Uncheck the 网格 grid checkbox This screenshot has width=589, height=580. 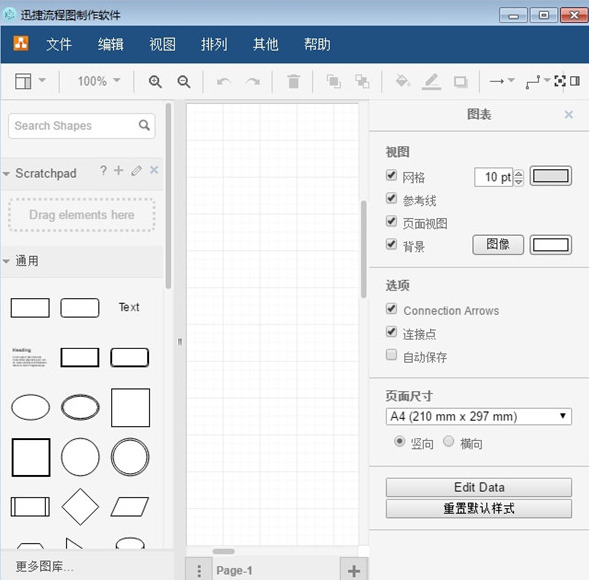click(x=391, y=175)
